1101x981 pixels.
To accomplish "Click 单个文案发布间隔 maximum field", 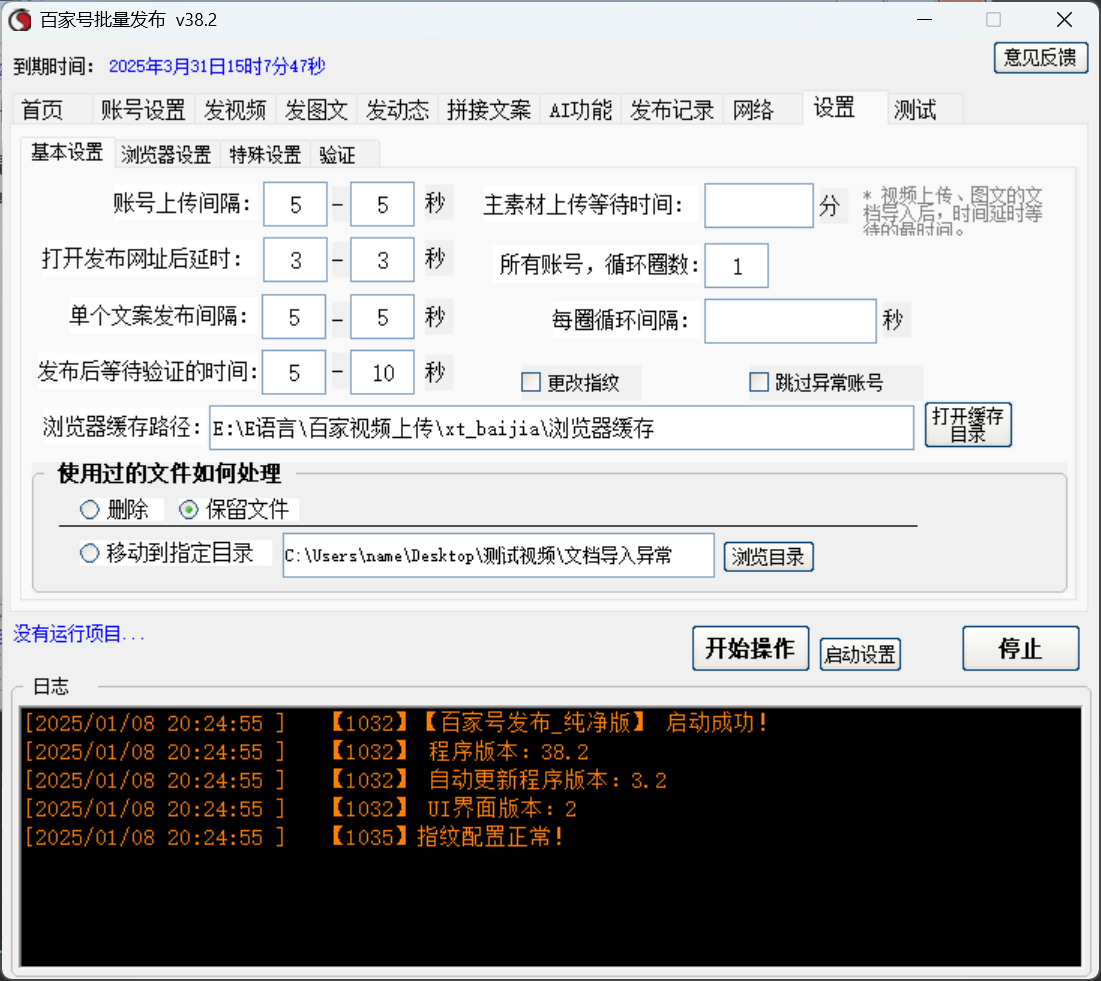I will 382,317.
